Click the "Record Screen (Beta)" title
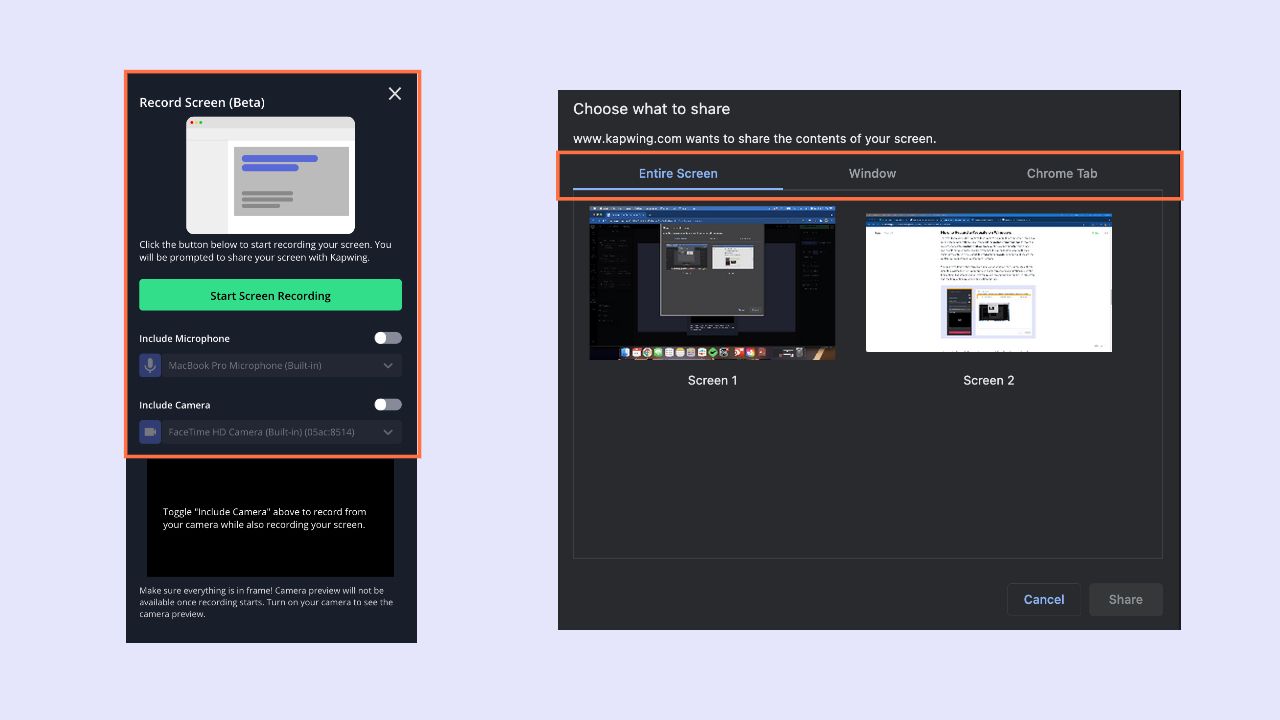The image size is (1280, 720). click(202, 103)
